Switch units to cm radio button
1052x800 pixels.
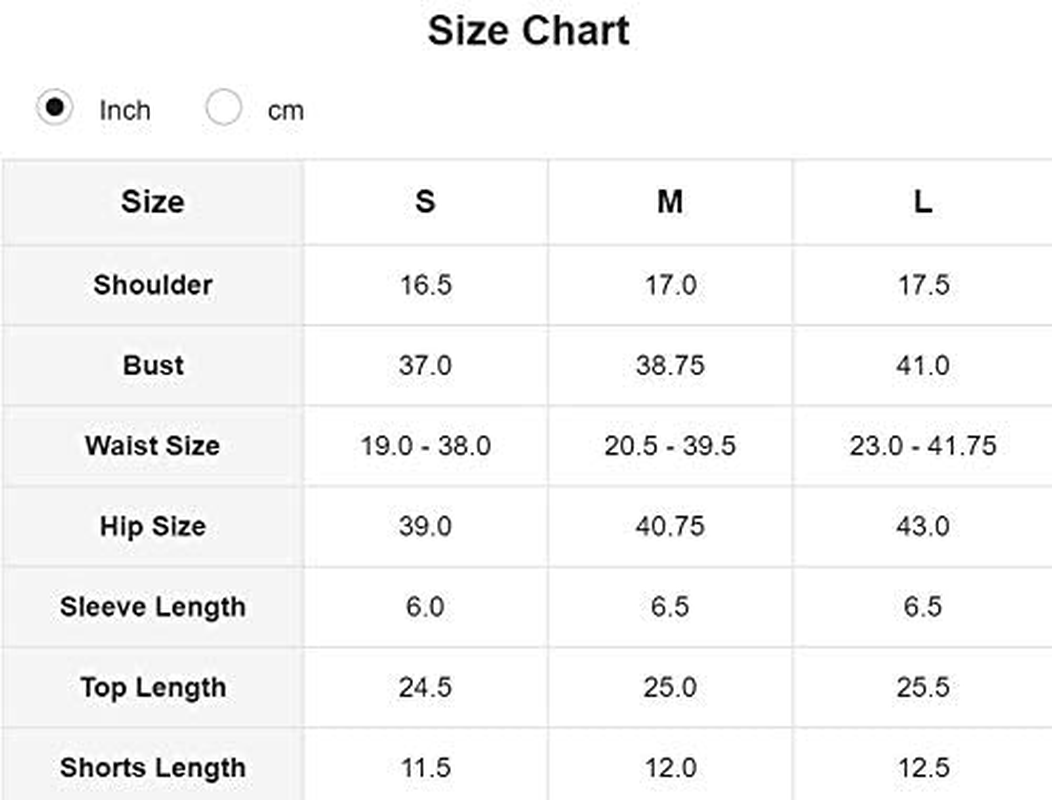click(x=223, y=107)
